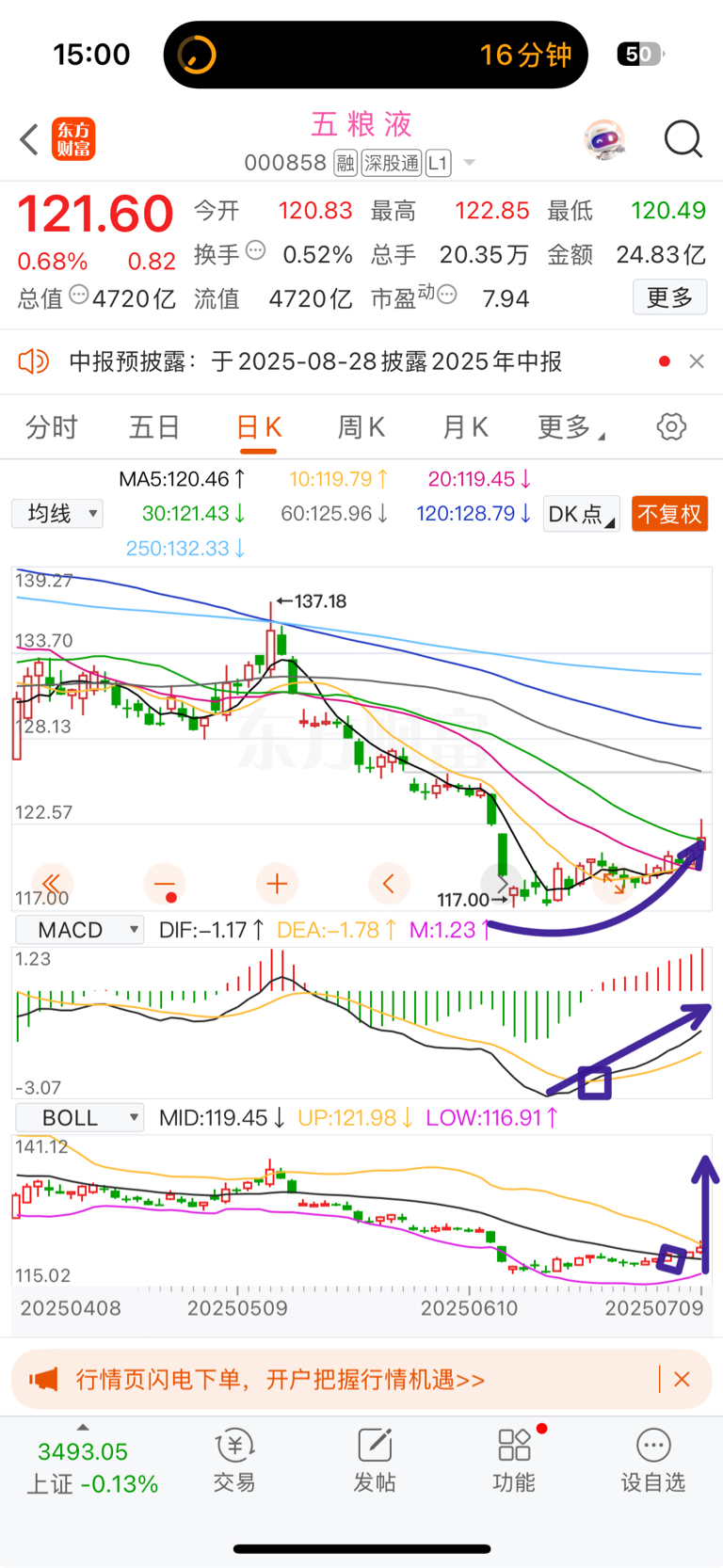
Task: Tap the MID:119.45 BOLL value
Action: pyautogui.click(x=222, y=1117)
